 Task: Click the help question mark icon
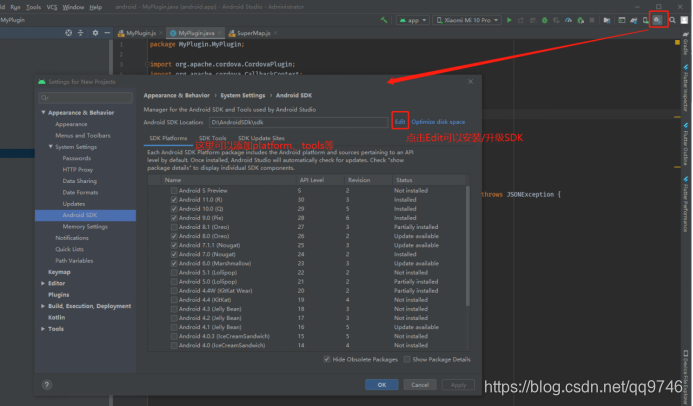(x=47, y=385)
